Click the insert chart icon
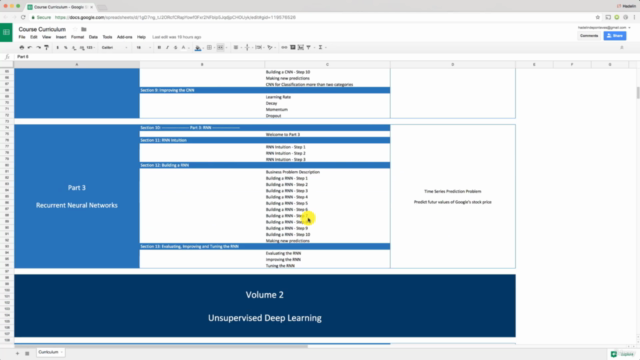This screenshot has width=640, height=360. (x=301, y=47)
